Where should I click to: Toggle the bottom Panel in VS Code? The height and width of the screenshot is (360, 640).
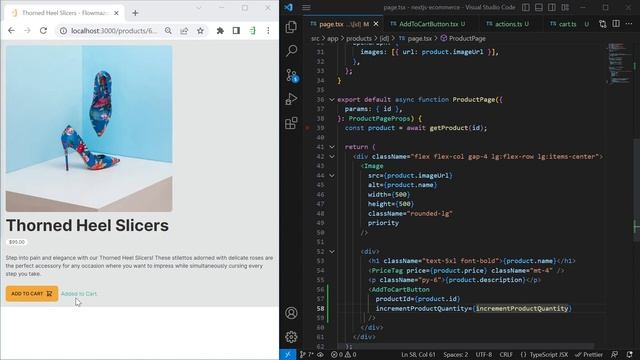(539, 7)
